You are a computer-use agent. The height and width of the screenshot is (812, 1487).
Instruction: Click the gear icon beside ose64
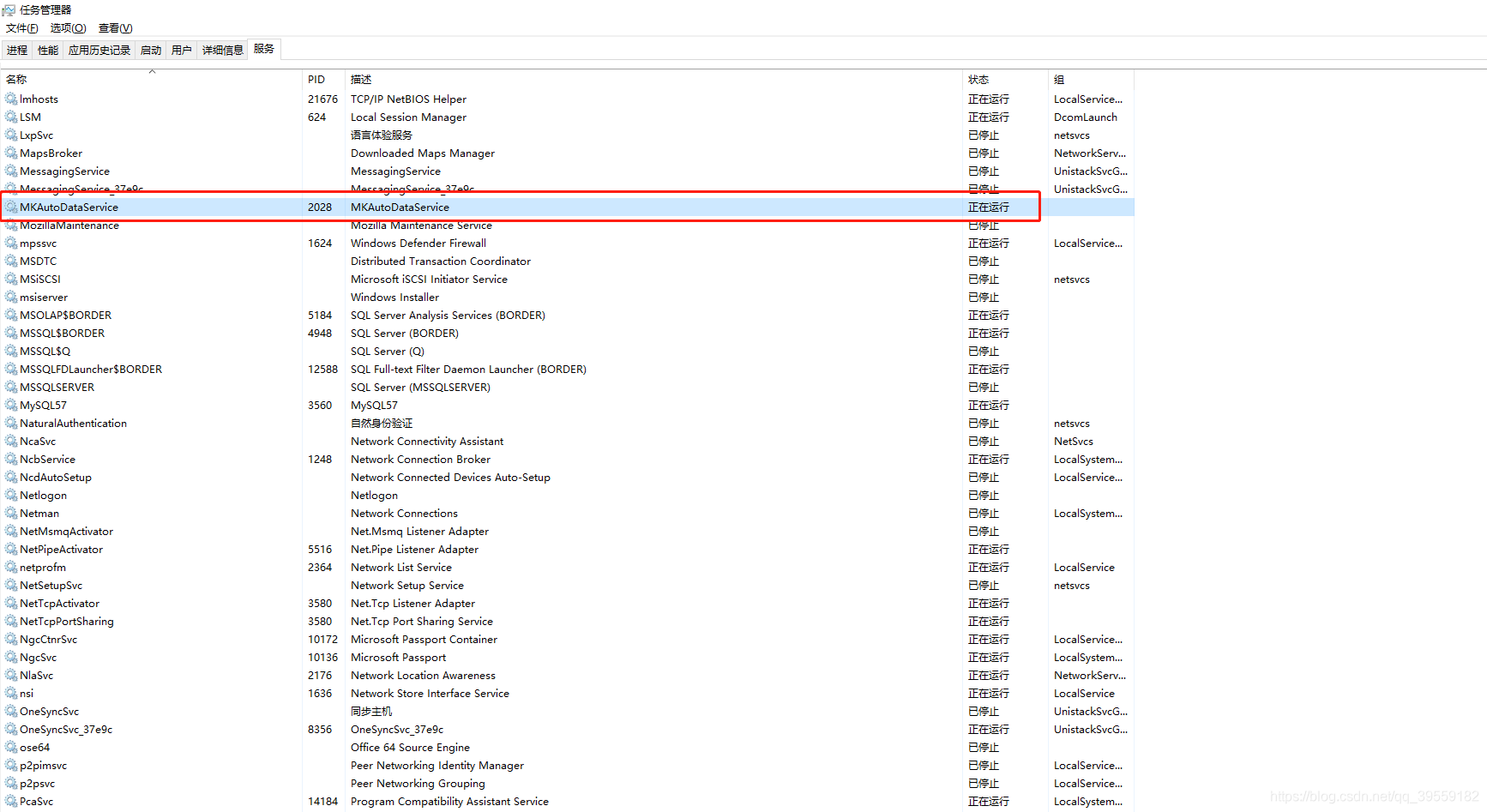coord(11,747)
